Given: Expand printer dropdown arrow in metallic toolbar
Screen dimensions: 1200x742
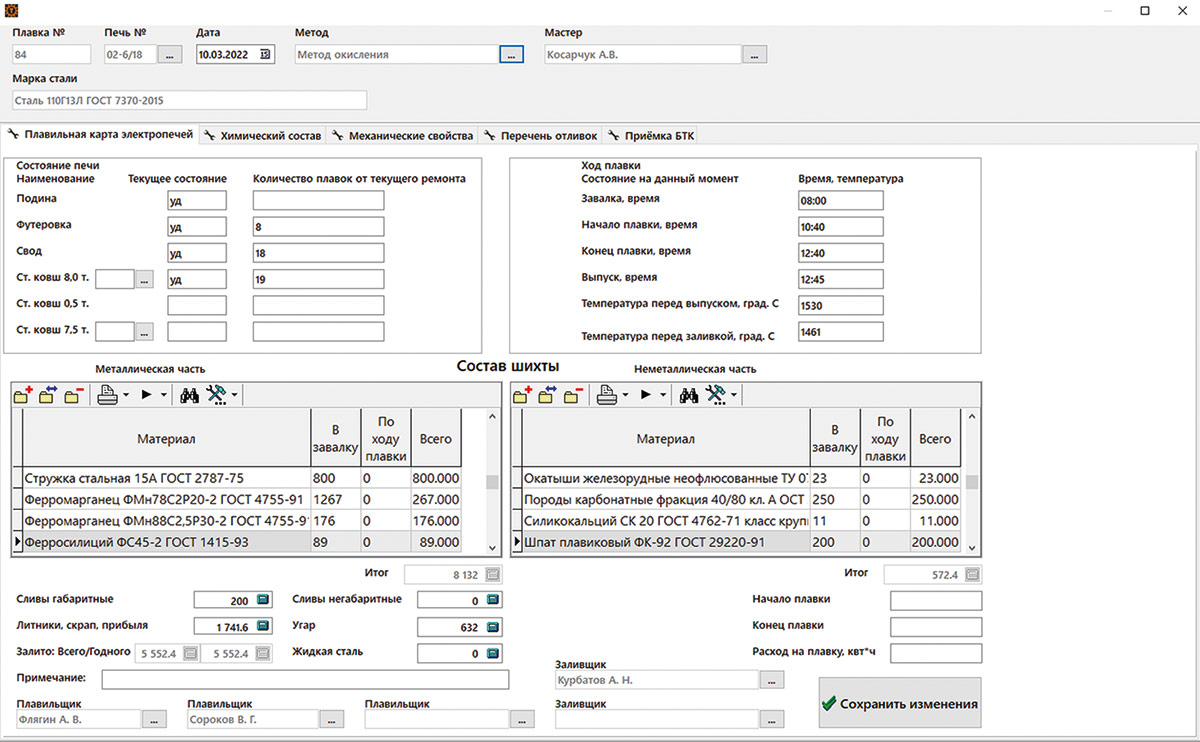Looking at the screenshot, I should coord(126,396).
